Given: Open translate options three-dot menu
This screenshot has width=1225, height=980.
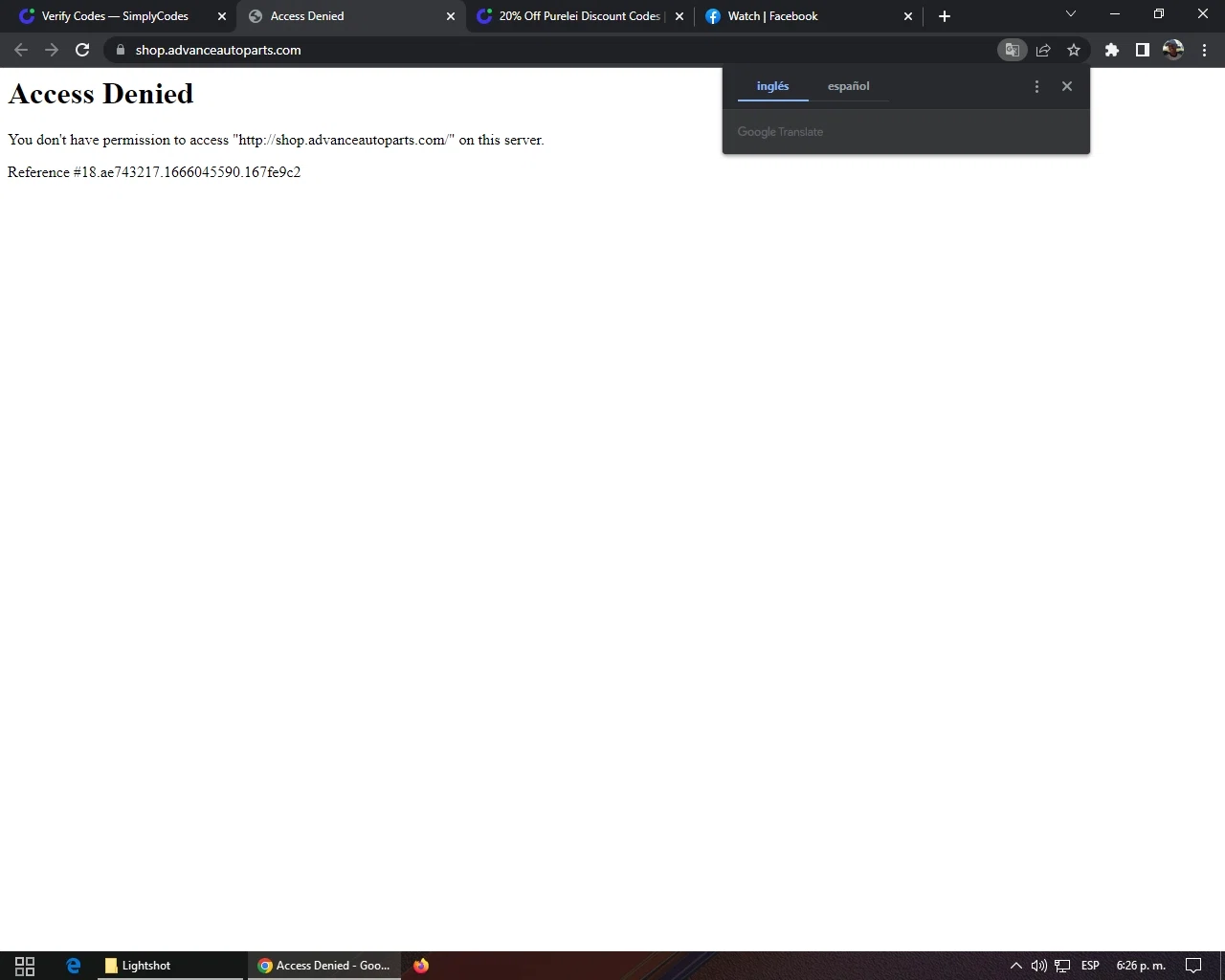Looking at the screenshot, I should coord(1036,86).
